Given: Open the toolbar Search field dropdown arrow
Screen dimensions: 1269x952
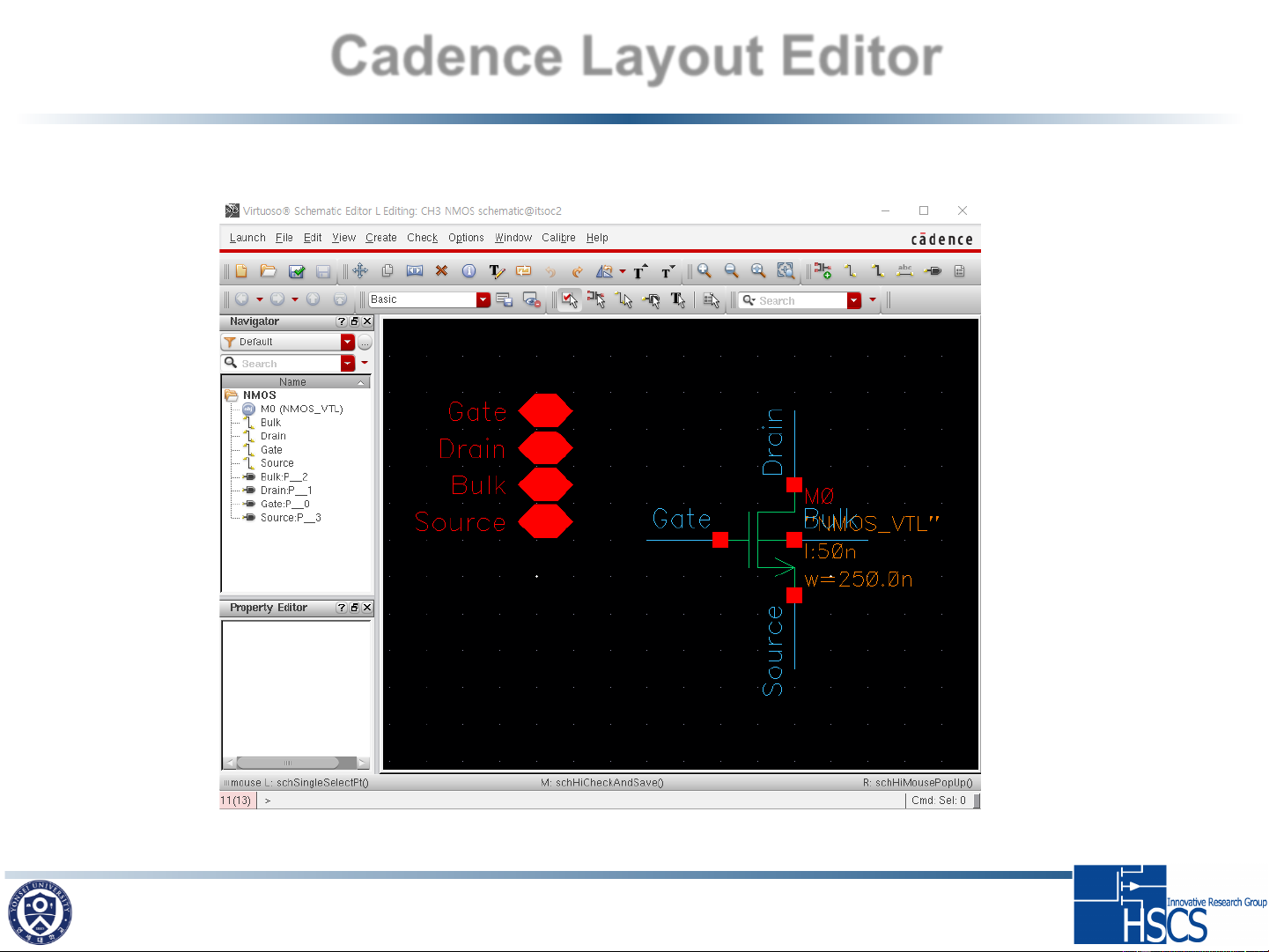Looking at the screenshot, I should click(x=853, y=301).
